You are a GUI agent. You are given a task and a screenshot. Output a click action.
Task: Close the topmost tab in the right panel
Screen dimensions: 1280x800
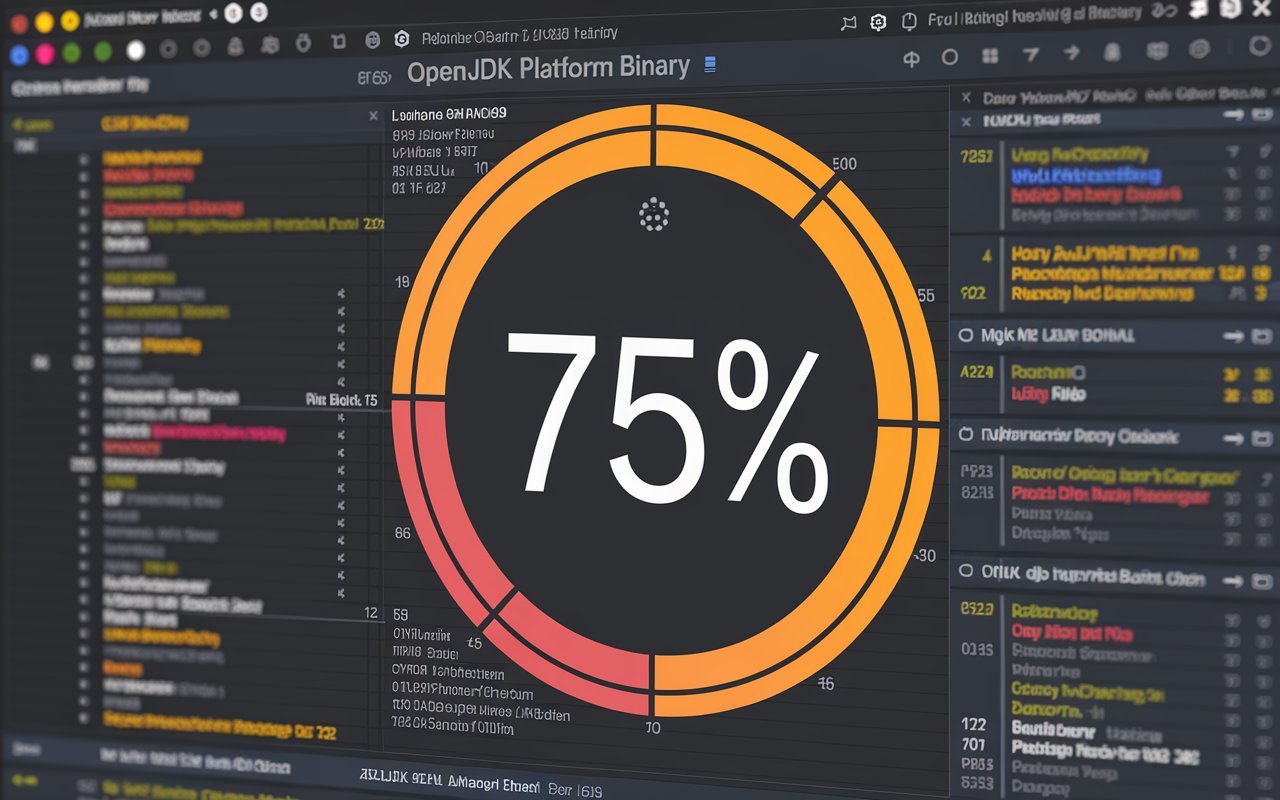click(x=965, y=97)
